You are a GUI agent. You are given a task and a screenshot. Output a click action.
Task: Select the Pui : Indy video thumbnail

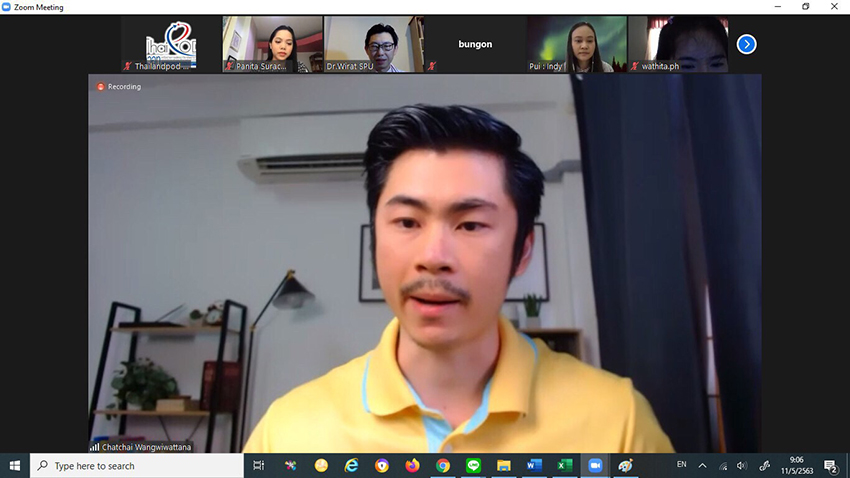click(x=577, y=44)
